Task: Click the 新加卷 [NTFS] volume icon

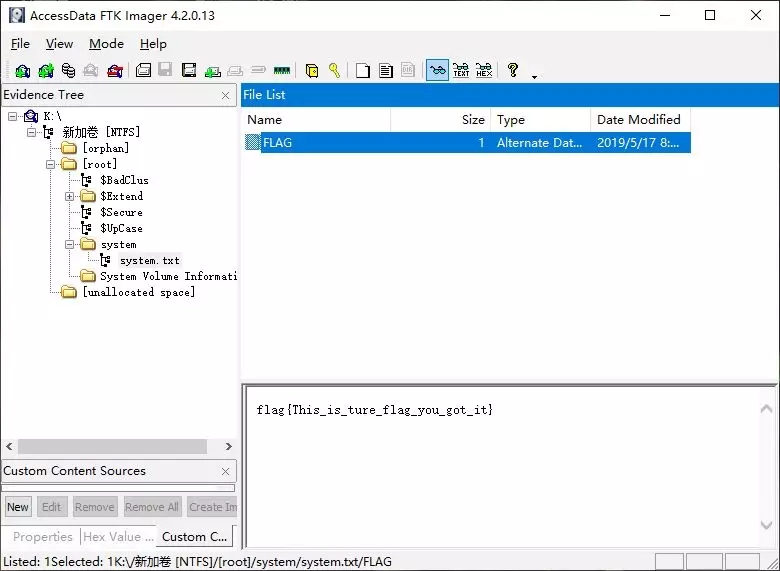Action: (48, 132)
